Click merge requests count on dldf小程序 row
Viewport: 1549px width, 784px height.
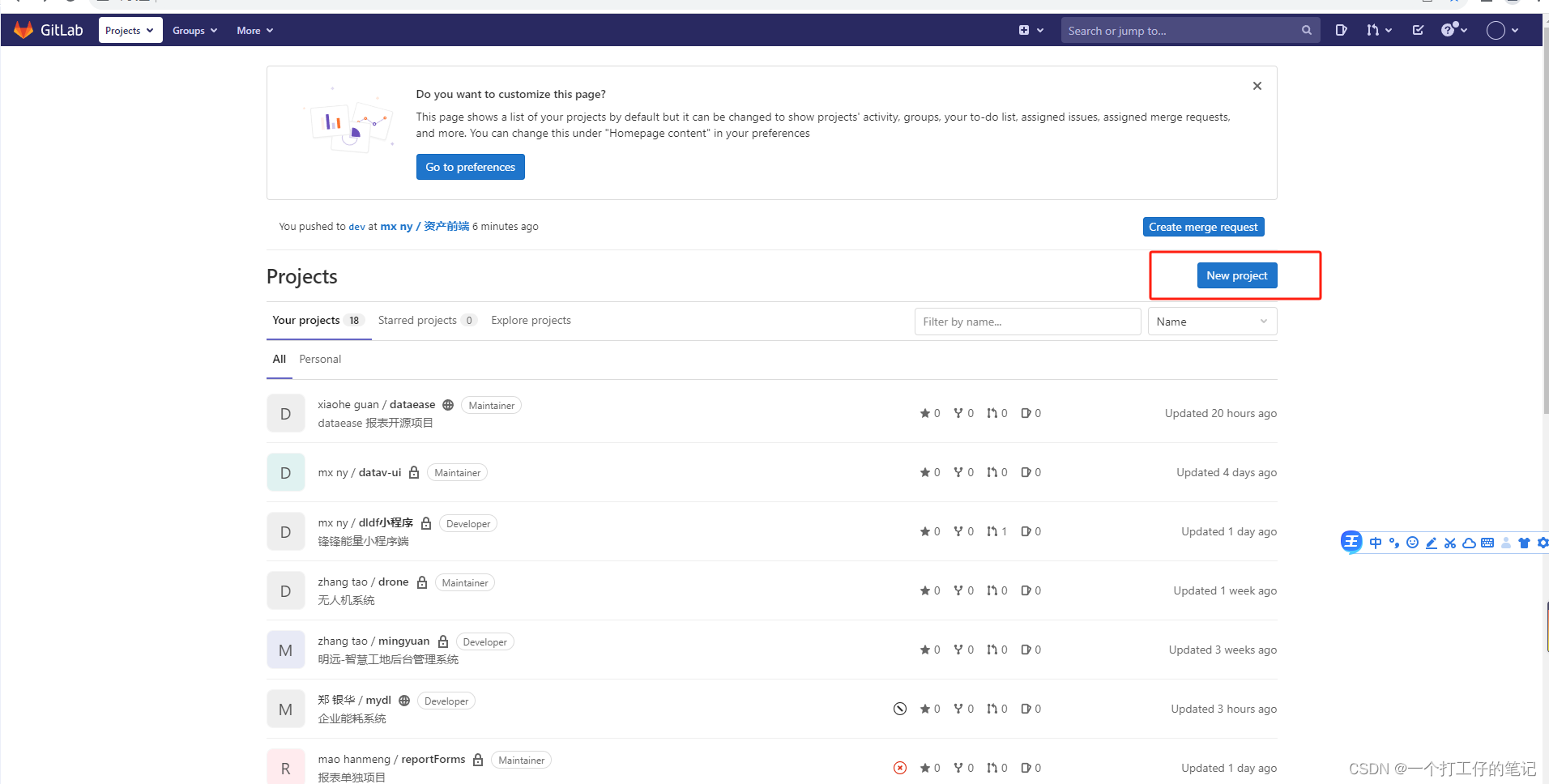pyautogui.click(x=996, y=531)
